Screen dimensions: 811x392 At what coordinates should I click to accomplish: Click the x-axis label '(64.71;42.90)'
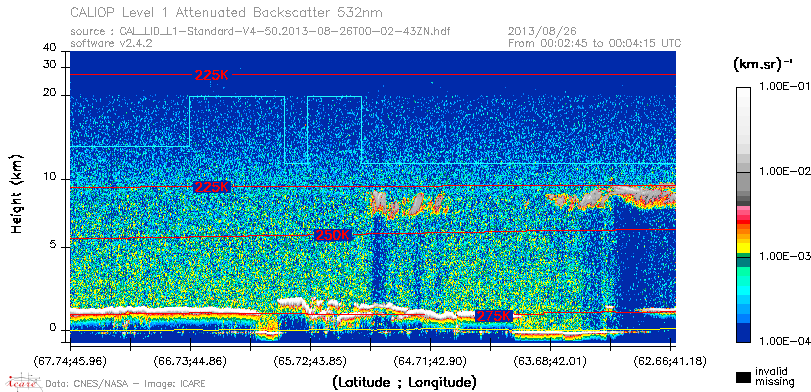(x=430, y=360)
